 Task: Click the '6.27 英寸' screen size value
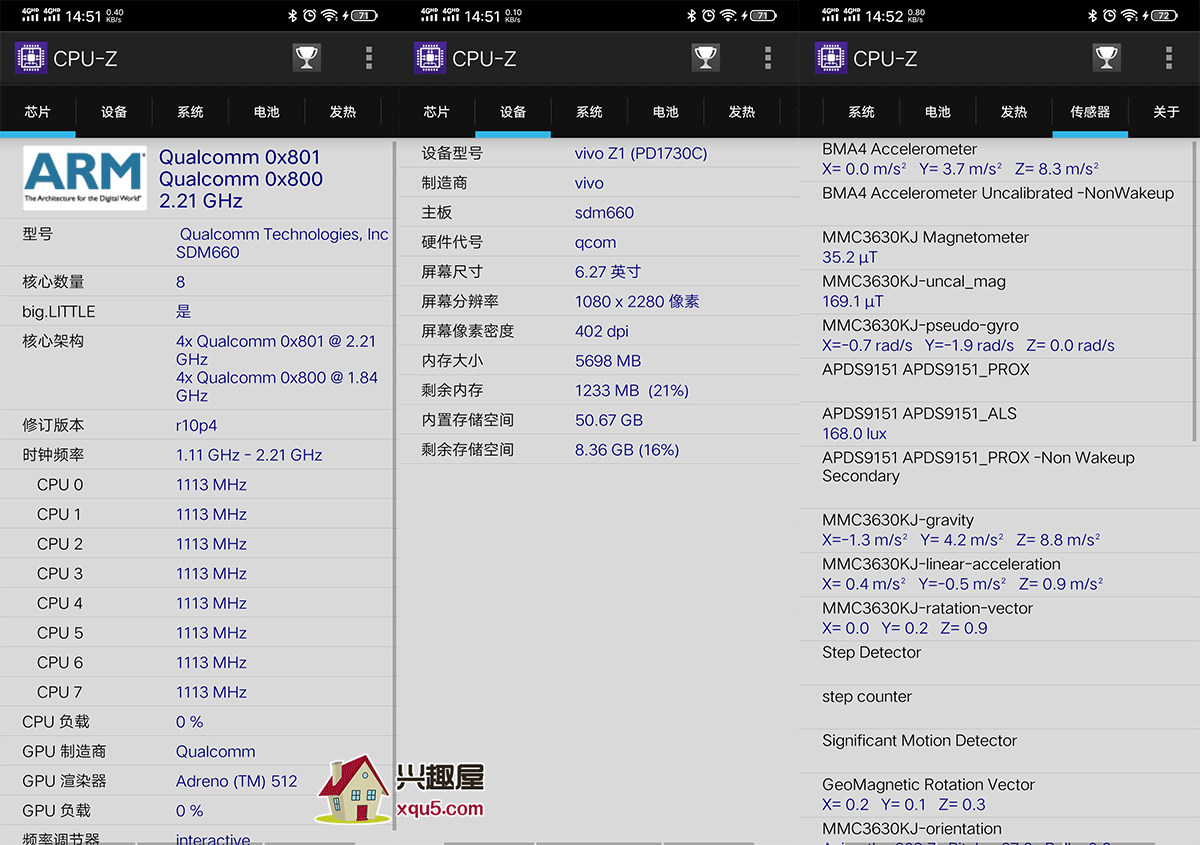(x=608, y=271)
